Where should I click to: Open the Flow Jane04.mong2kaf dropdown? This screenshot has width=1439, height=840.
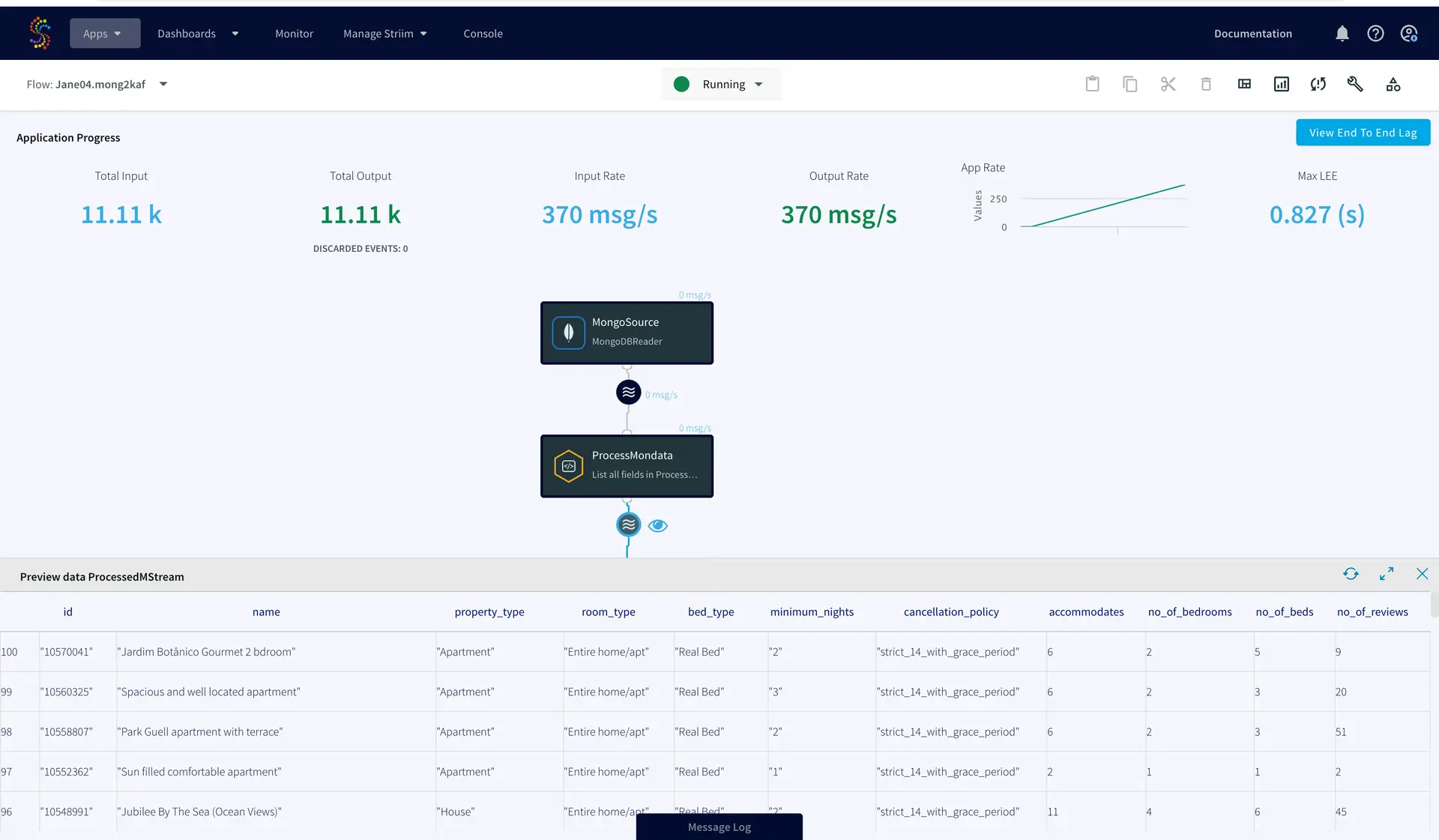click(163, 85)
